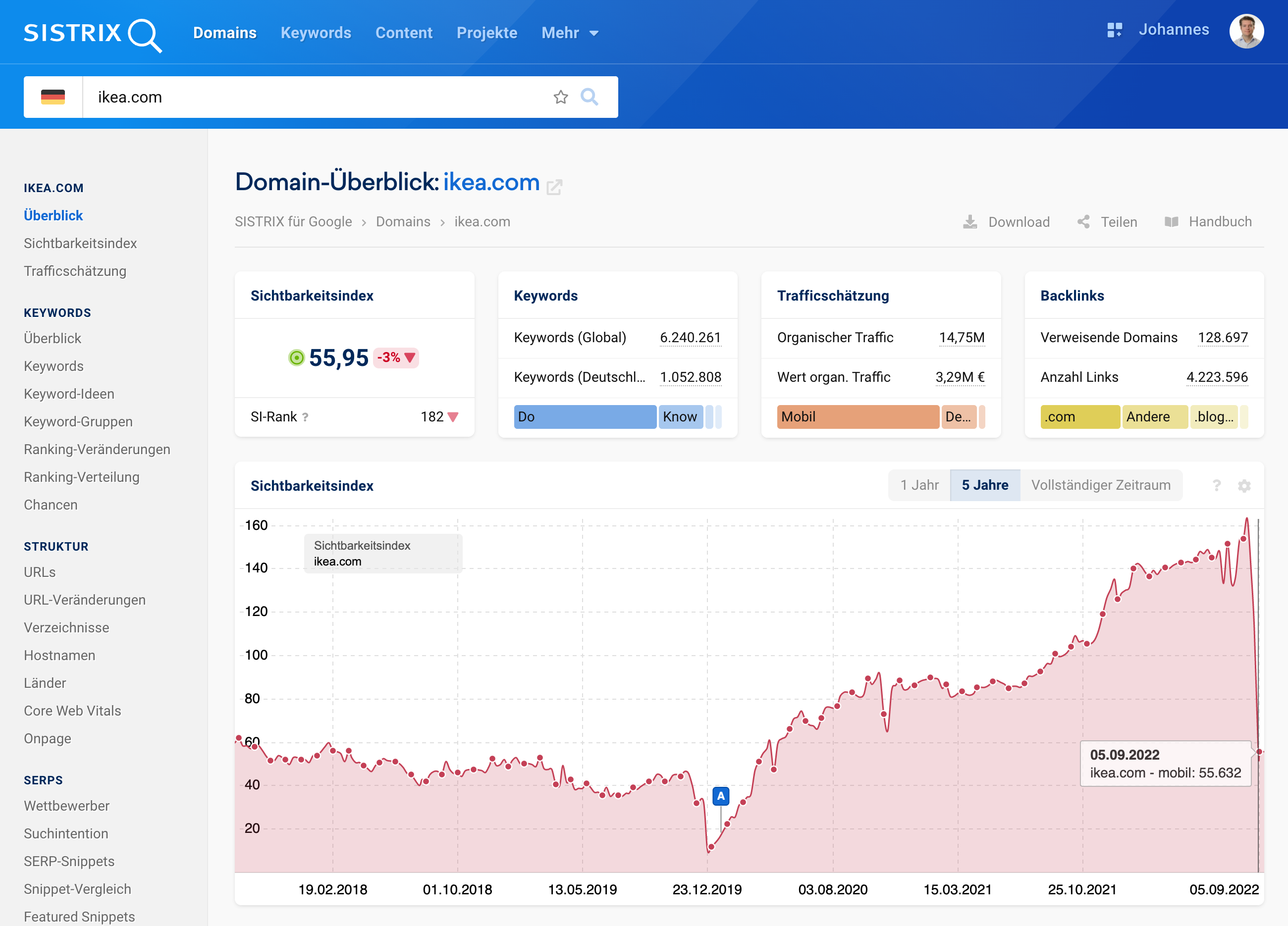Open the Keywords top navigation tab
Image resolution: width=1288 pixels, height=926 pixels.
point(316,33)
